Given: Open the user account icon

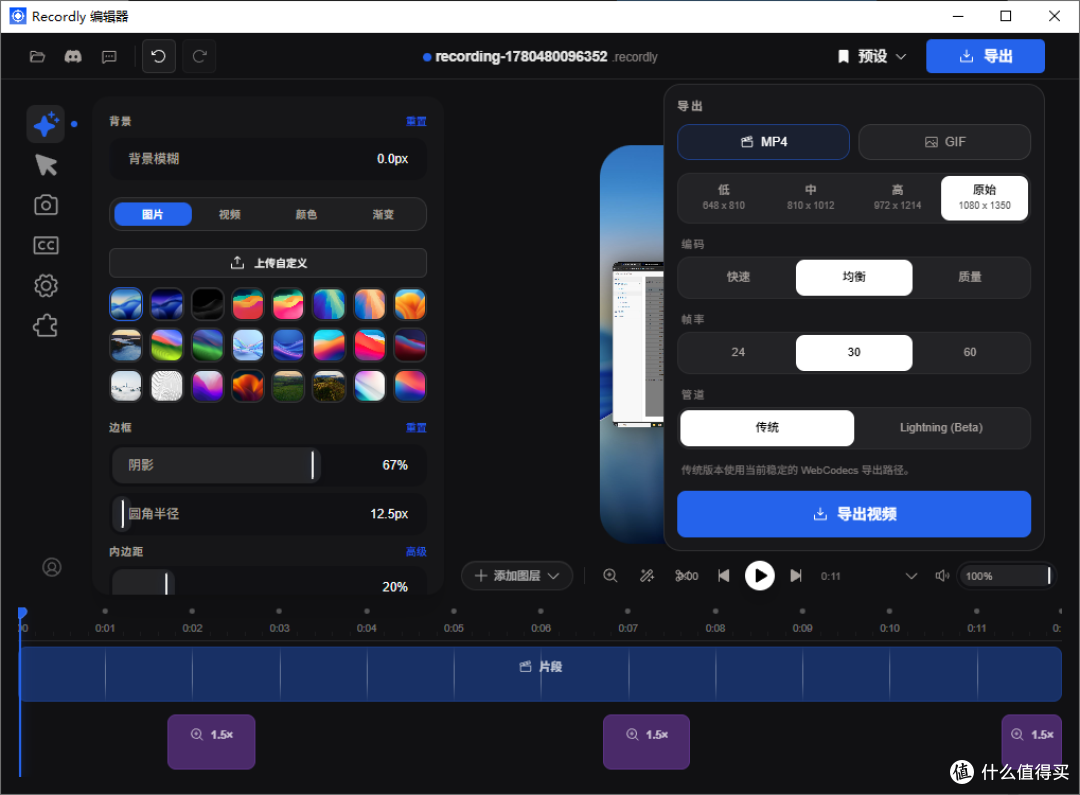Looking at the screenshot, I should coord(52,567).
